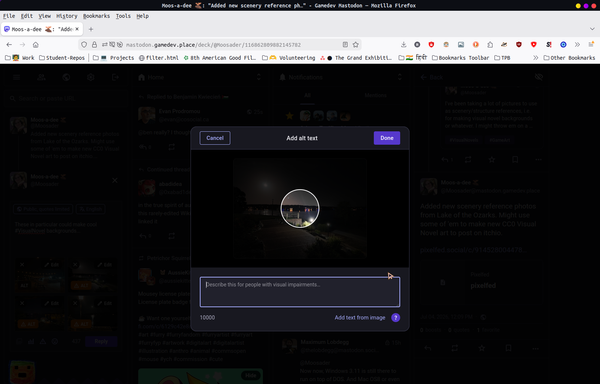Open the Tools menu

123,16
